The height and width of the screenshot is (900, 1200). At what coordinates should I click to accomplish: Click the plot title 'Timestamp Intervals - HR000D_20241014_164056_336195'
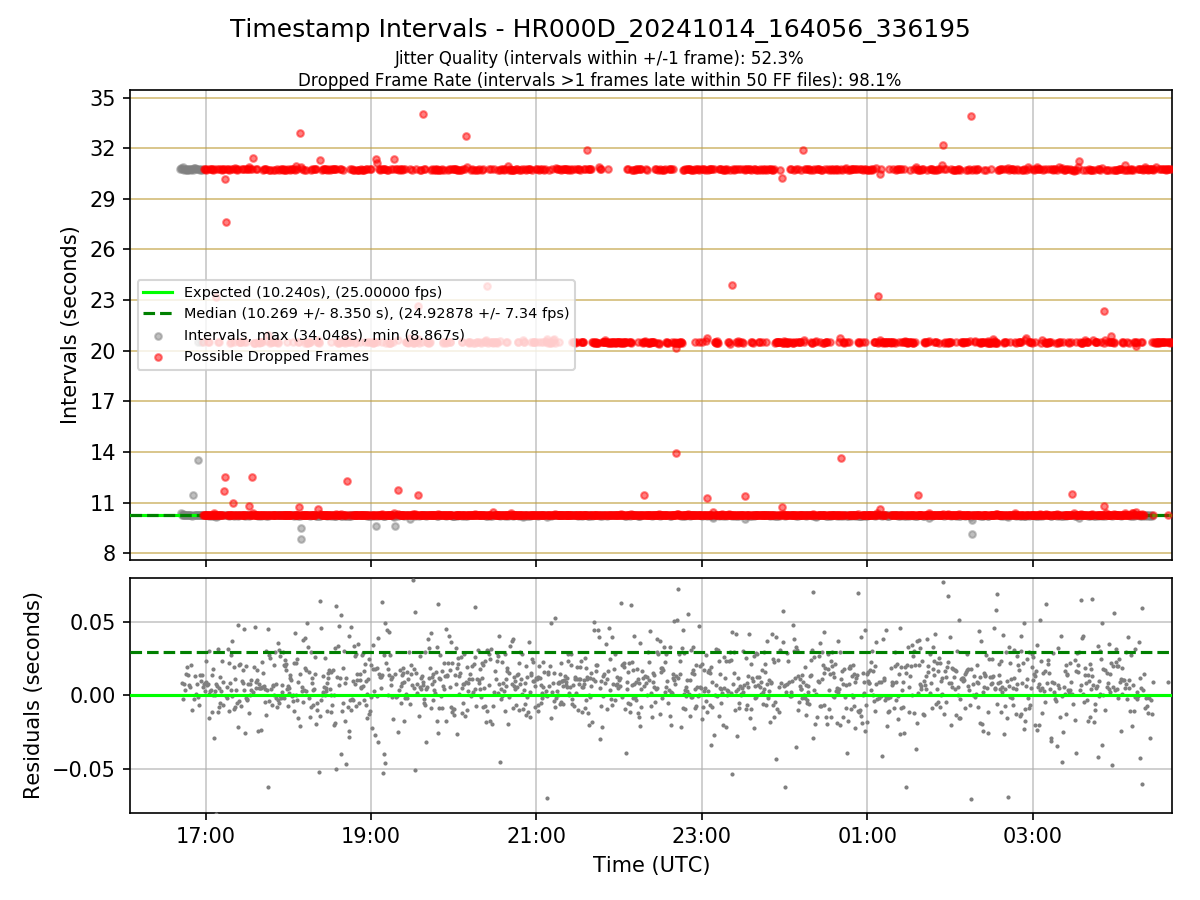[x=600, y=29]
